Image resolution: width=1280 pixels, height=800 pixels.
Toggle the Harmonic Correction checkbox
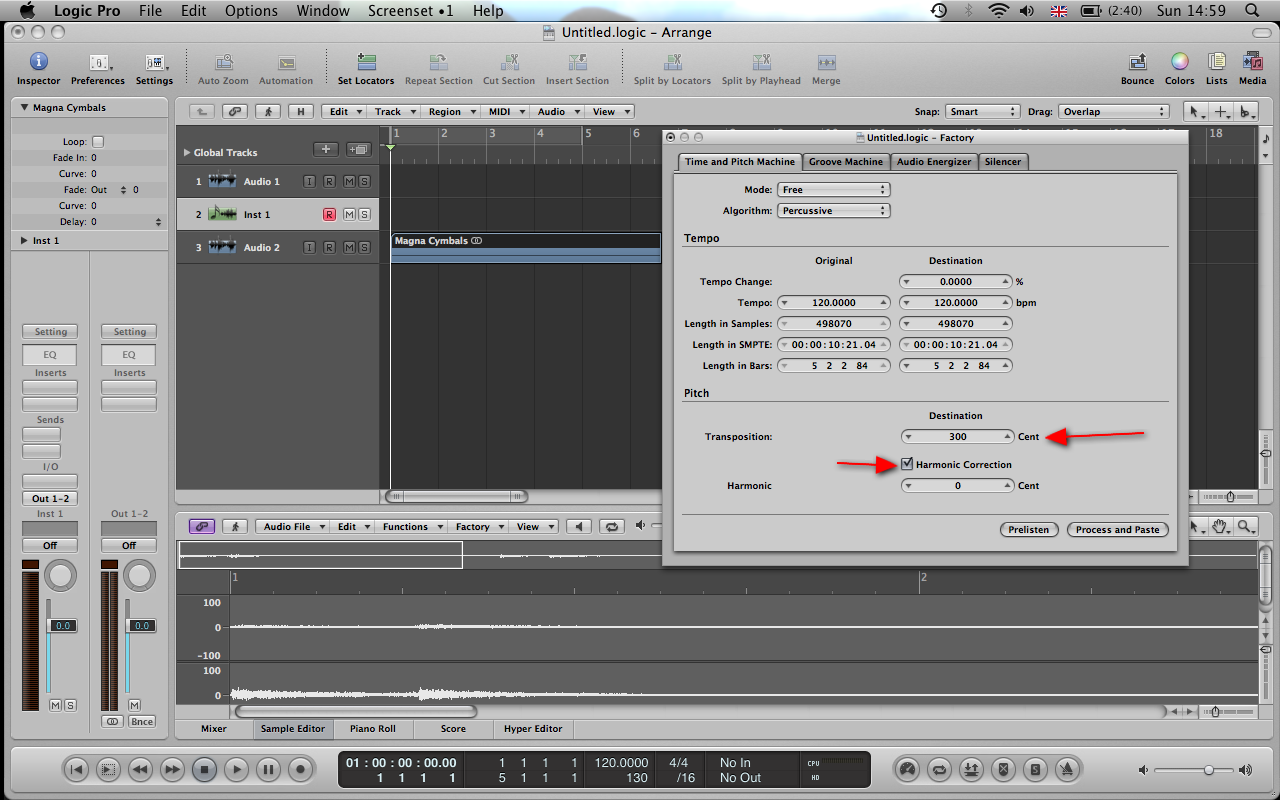pos(907,464)
